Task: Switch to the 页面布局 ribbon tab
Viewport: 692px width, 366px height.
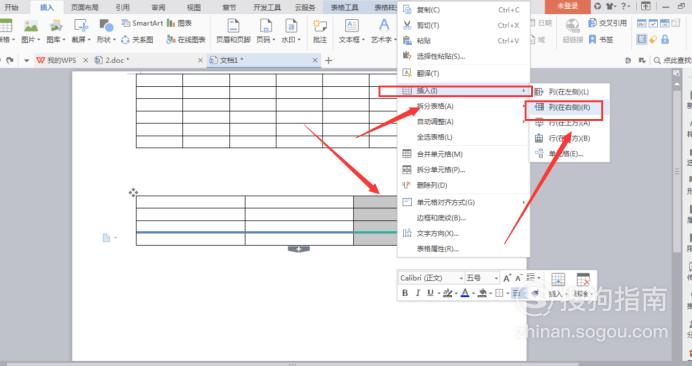Action: [x=85, y=7]
